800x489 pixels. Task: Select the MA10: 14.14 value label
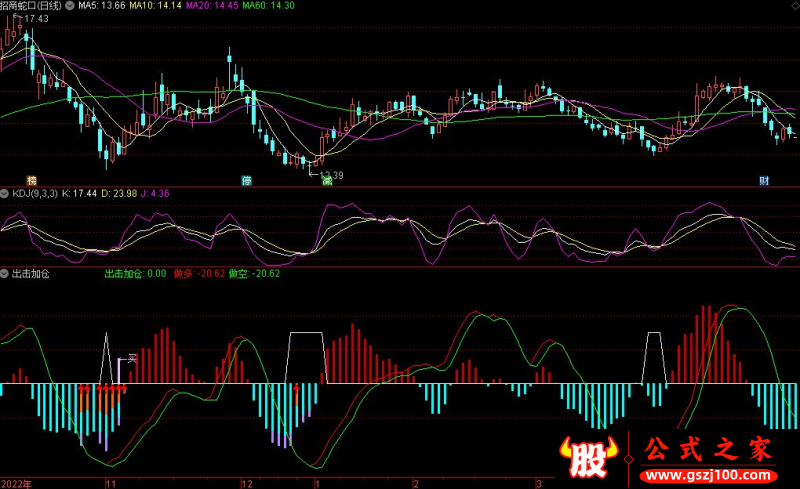click(155, 6)
